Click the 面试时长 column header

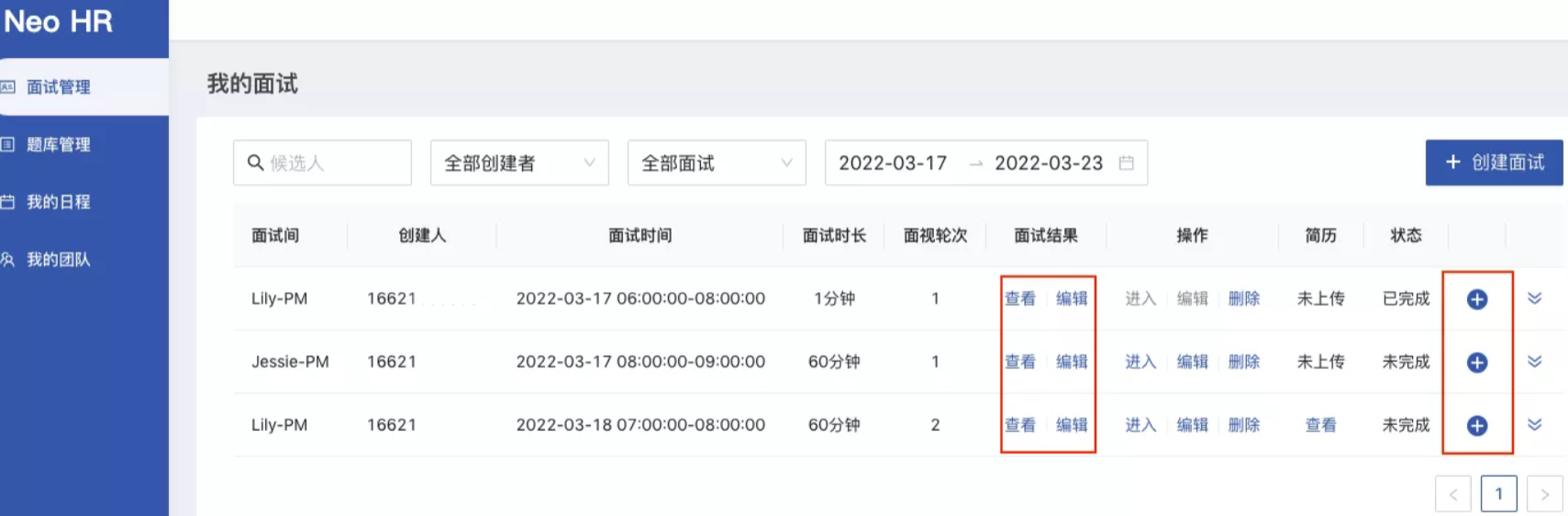(834, 236)
